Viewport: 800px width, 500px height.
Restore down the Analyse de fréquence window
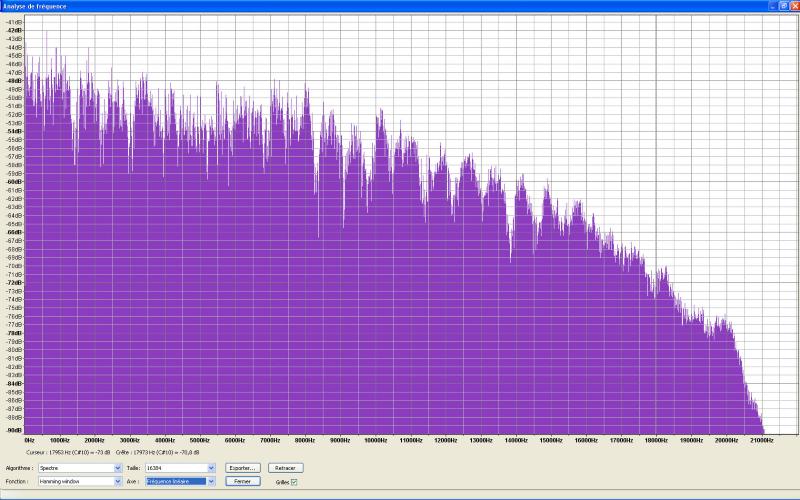click(x=784, y=6)
